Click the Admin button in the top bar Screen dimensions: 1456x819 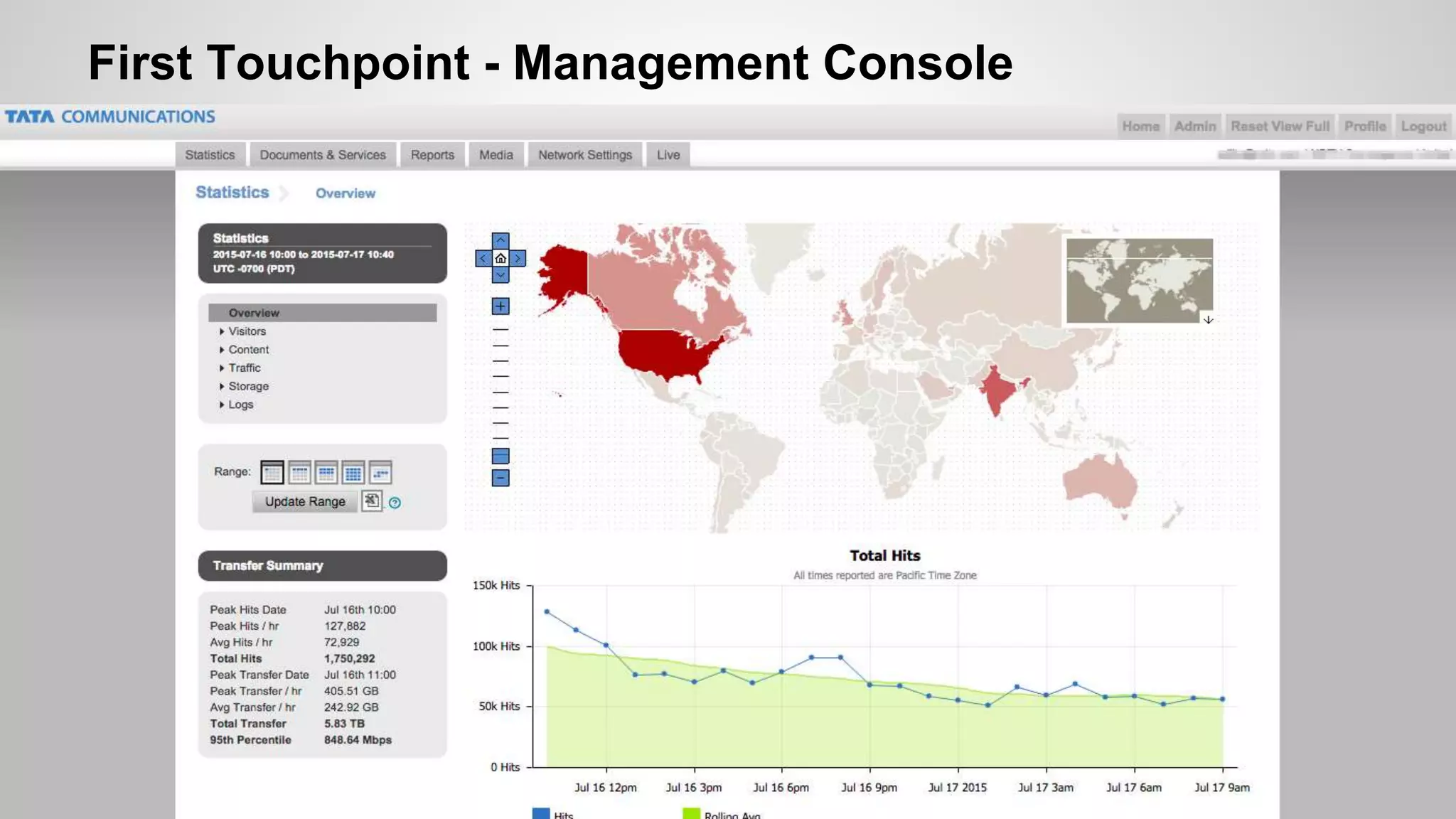(1195, 126)
